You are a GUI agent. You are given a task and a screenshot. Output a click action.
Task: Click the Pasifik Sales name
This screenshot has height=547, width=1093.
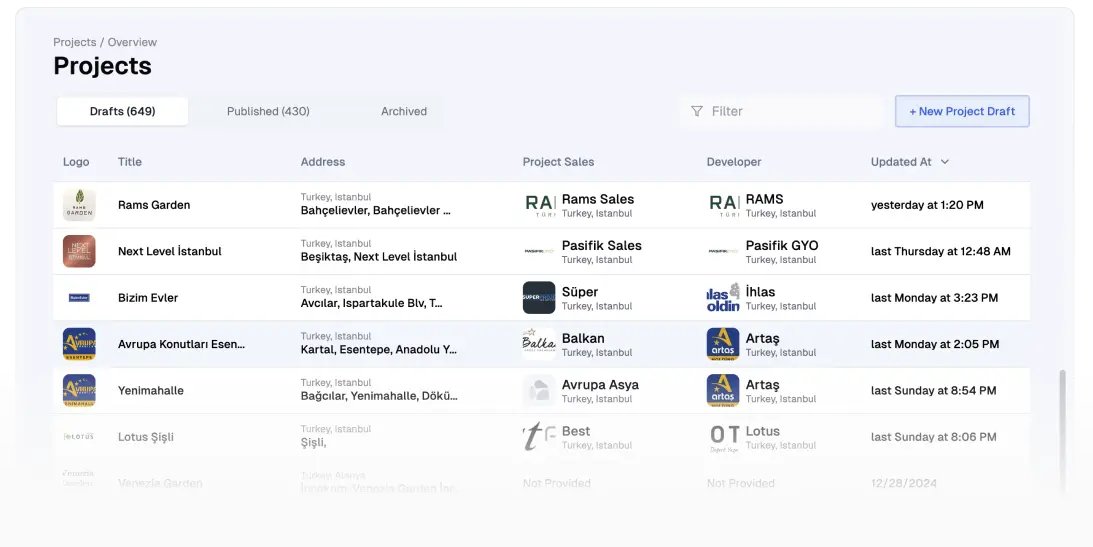point(602,245)
